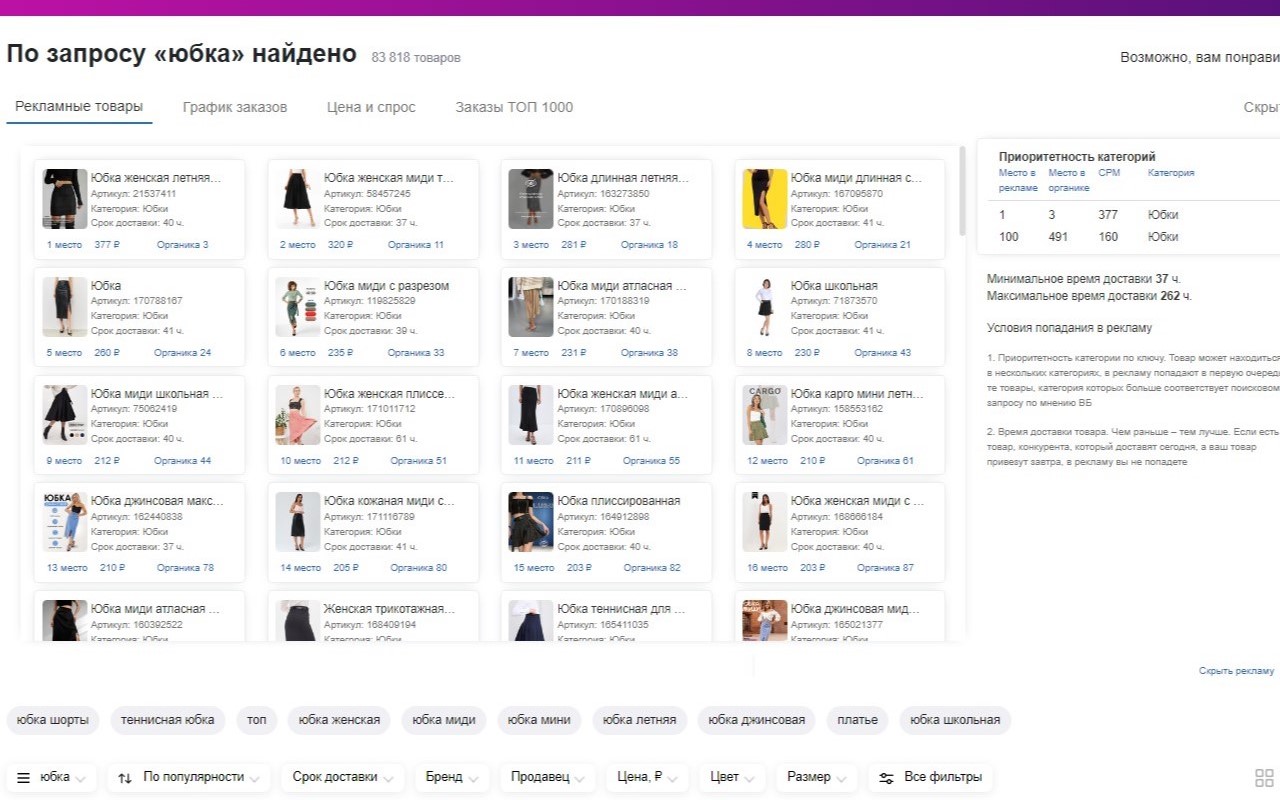The width and height of the screenshot is (1280, 800).
Task: Open the yellow skirt image, article 167095870
Action: coord(764,199)
